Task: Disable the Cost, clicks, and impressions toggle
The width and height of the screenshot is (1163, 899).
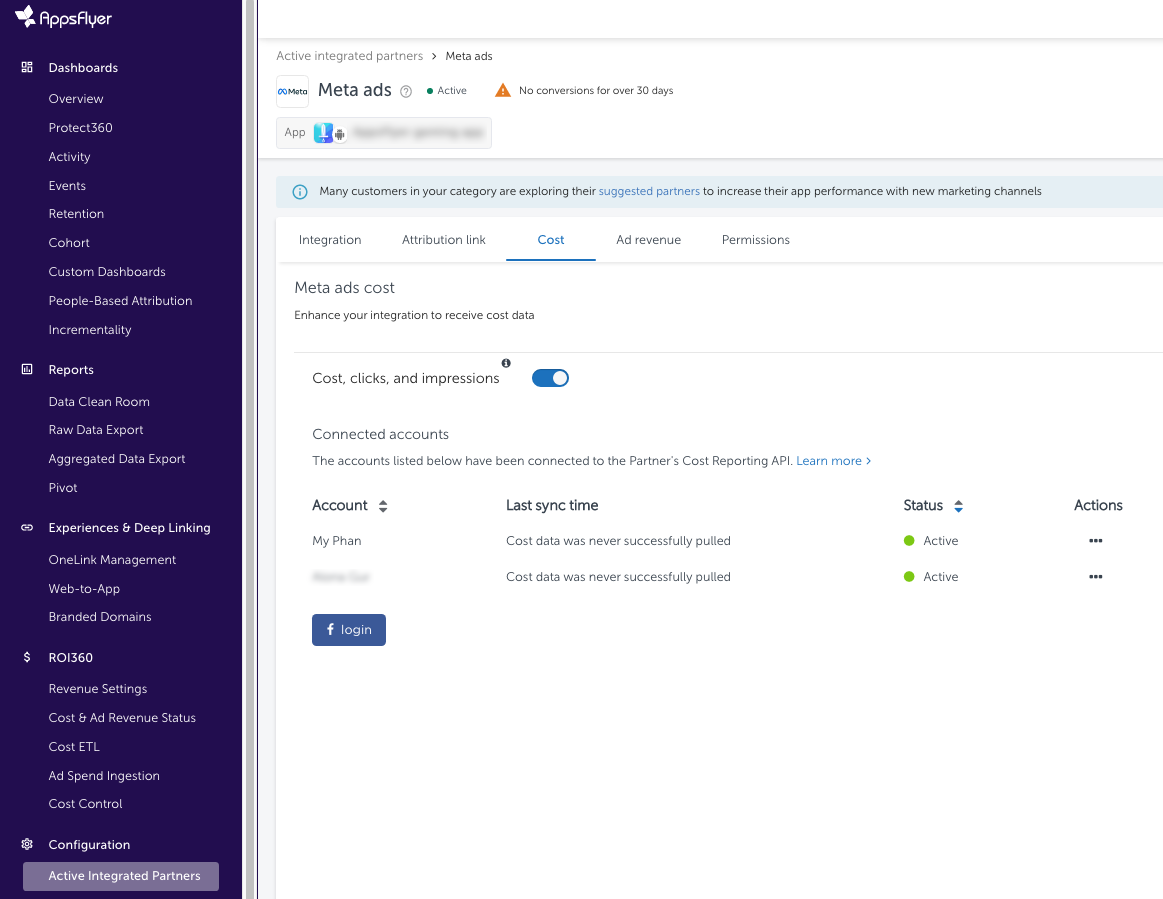Action: 550,378
